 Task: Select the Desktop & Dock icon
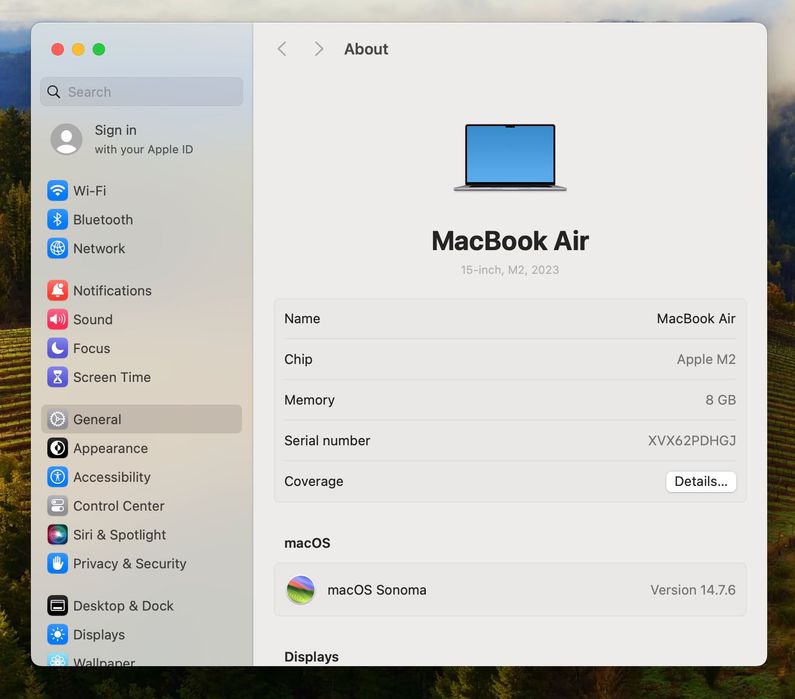click(x=57, y=606)
